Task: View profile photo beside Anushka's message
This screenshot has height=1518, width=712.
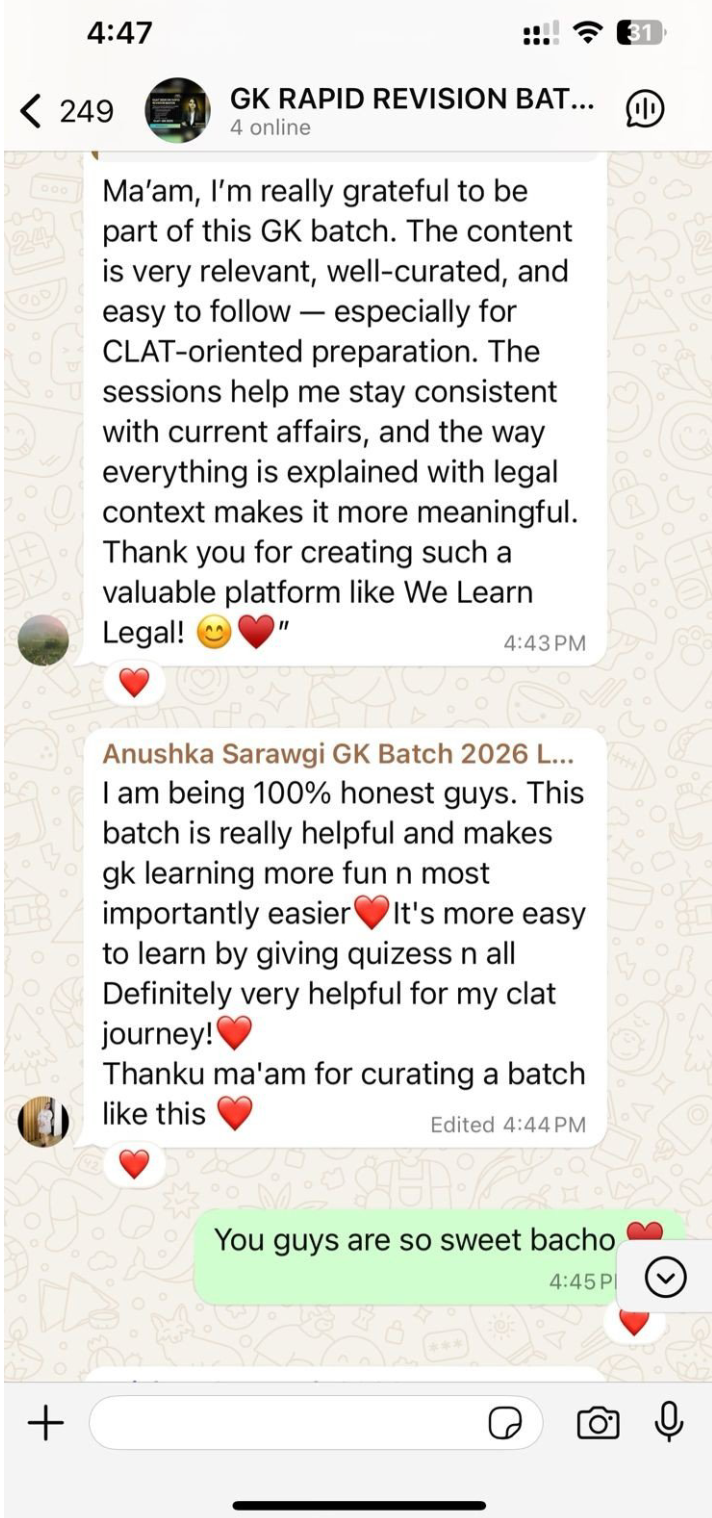Action: (x=44, y=1121)
